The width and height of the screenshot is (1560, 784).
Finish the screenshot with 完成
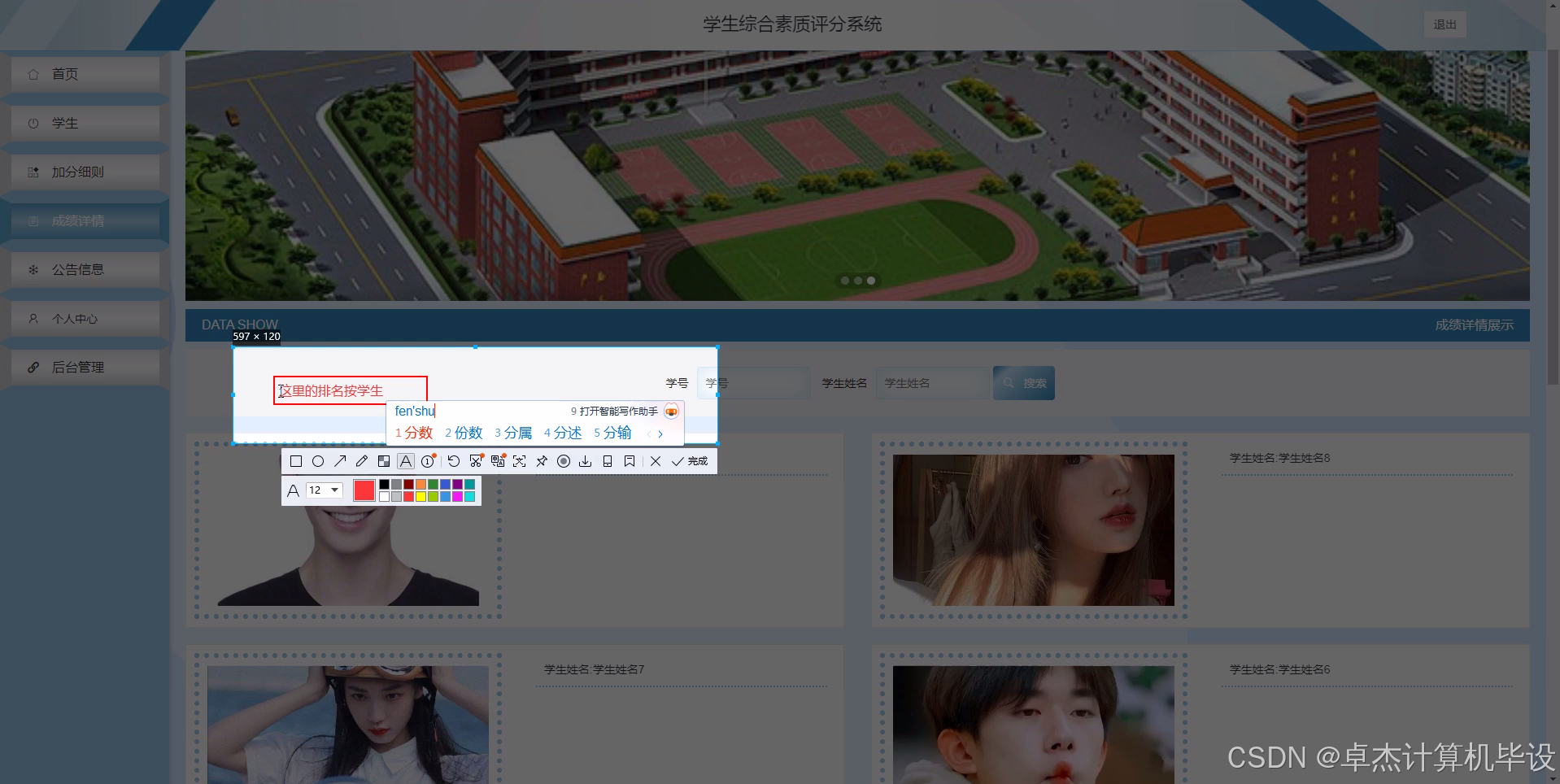690,461
